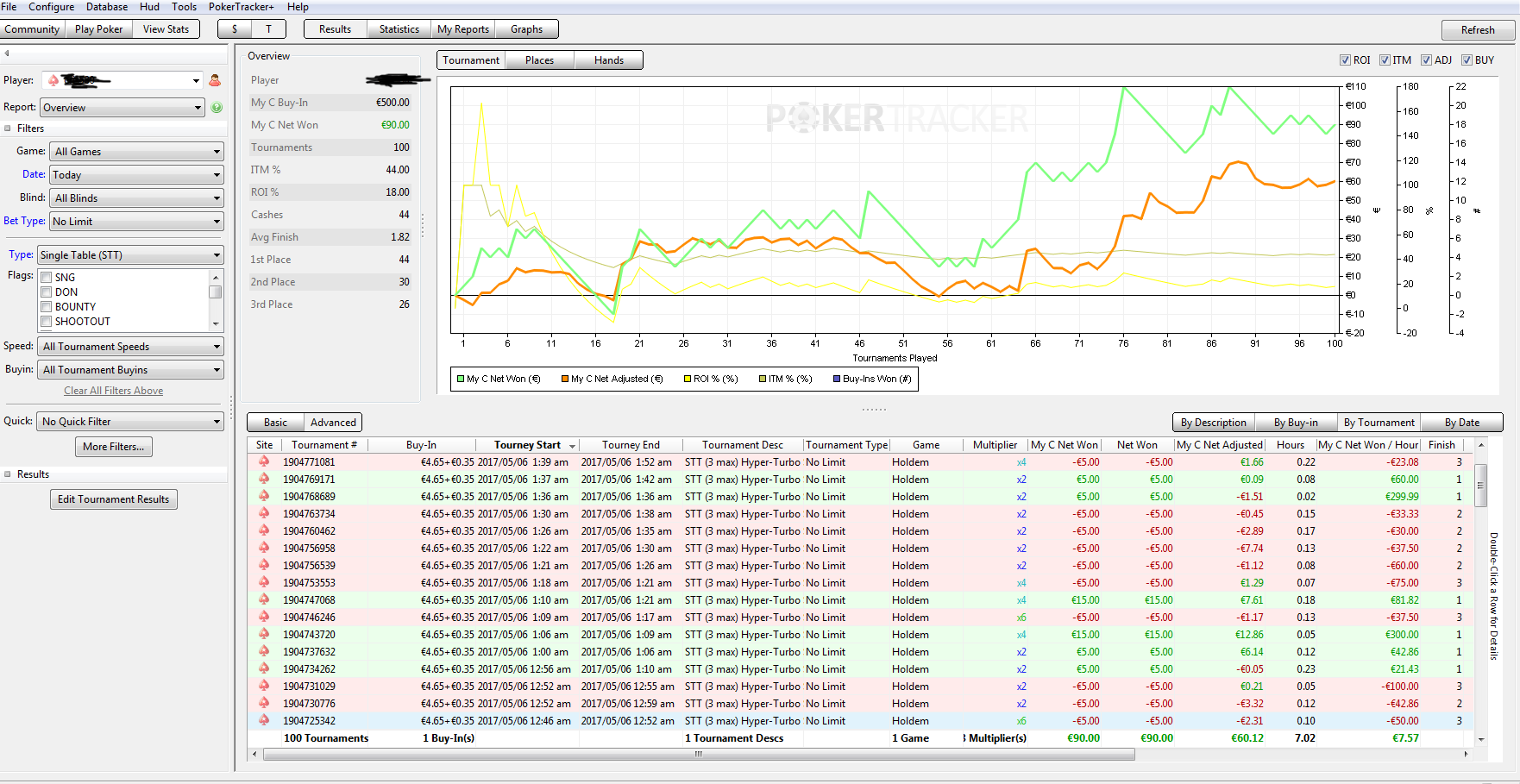Collapse the Filters section expander

point(8,129)
